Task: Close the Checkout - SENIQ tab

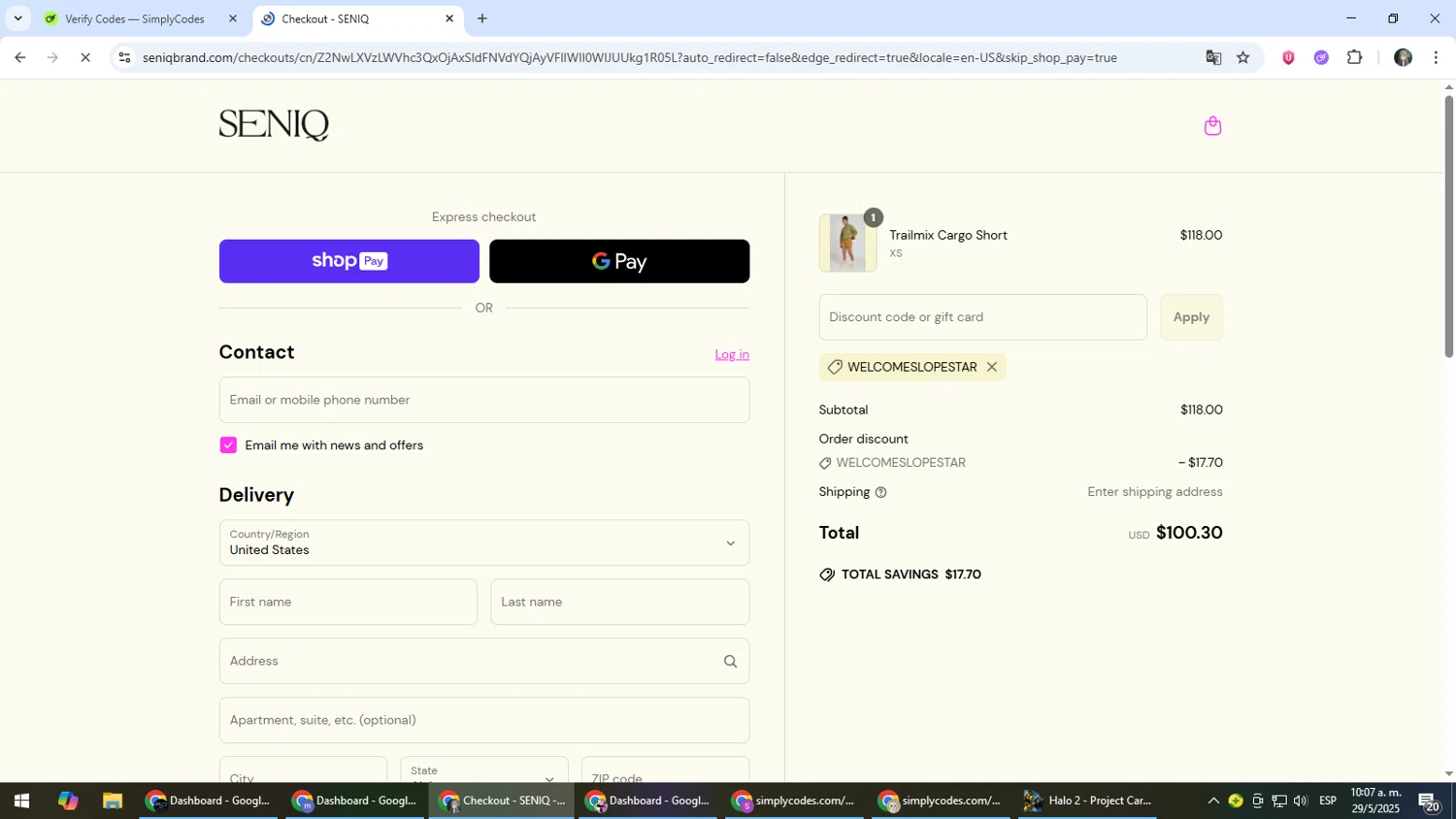Action: click(449, 18)
